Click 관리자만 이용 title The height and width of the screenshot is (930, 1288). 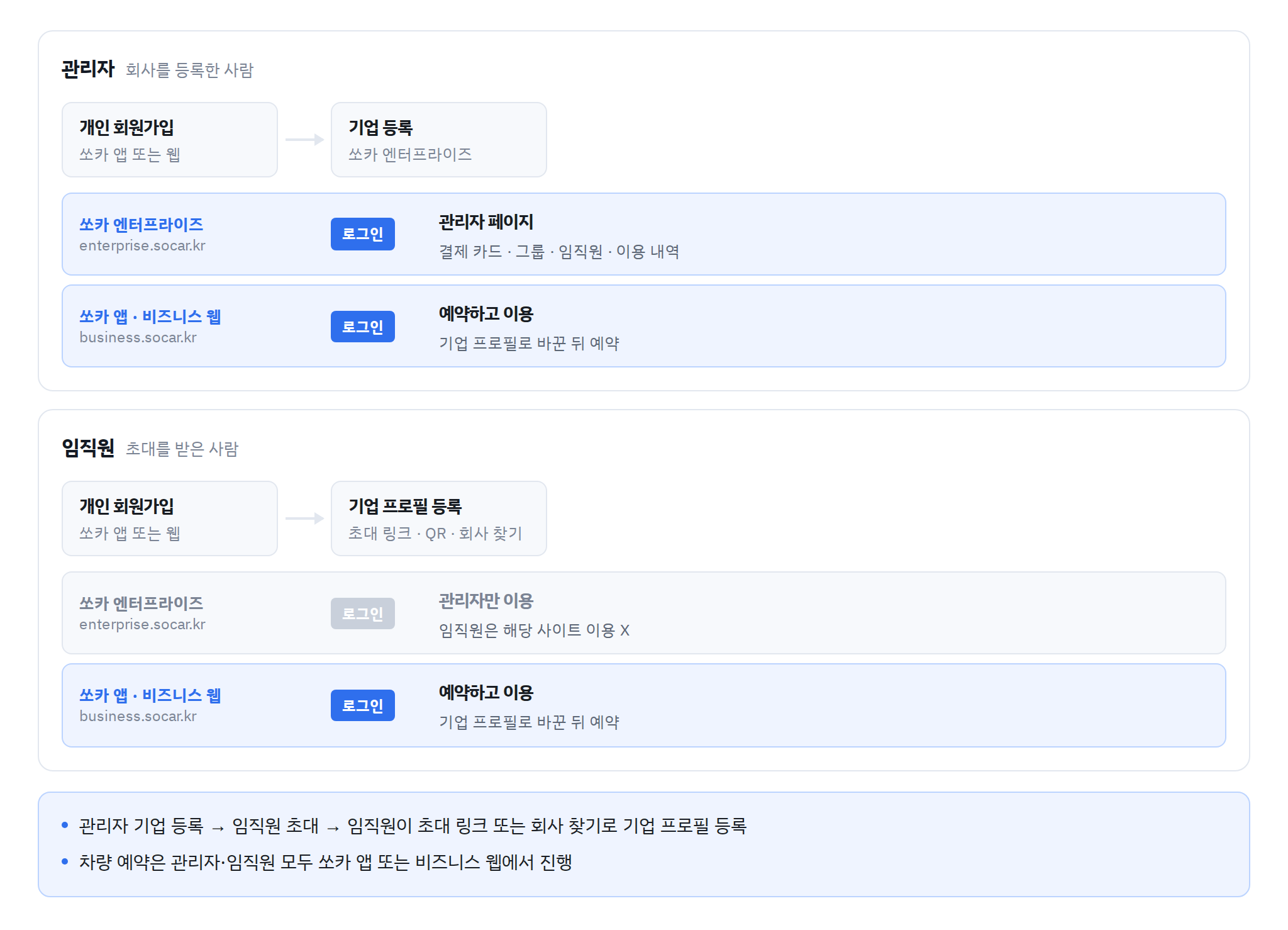[x=486, y=600]
